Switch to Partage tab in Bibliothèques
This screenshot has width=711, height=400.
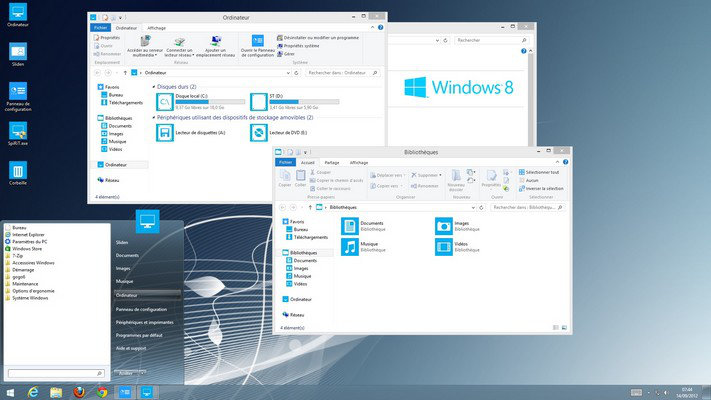(x=331, y=162)
